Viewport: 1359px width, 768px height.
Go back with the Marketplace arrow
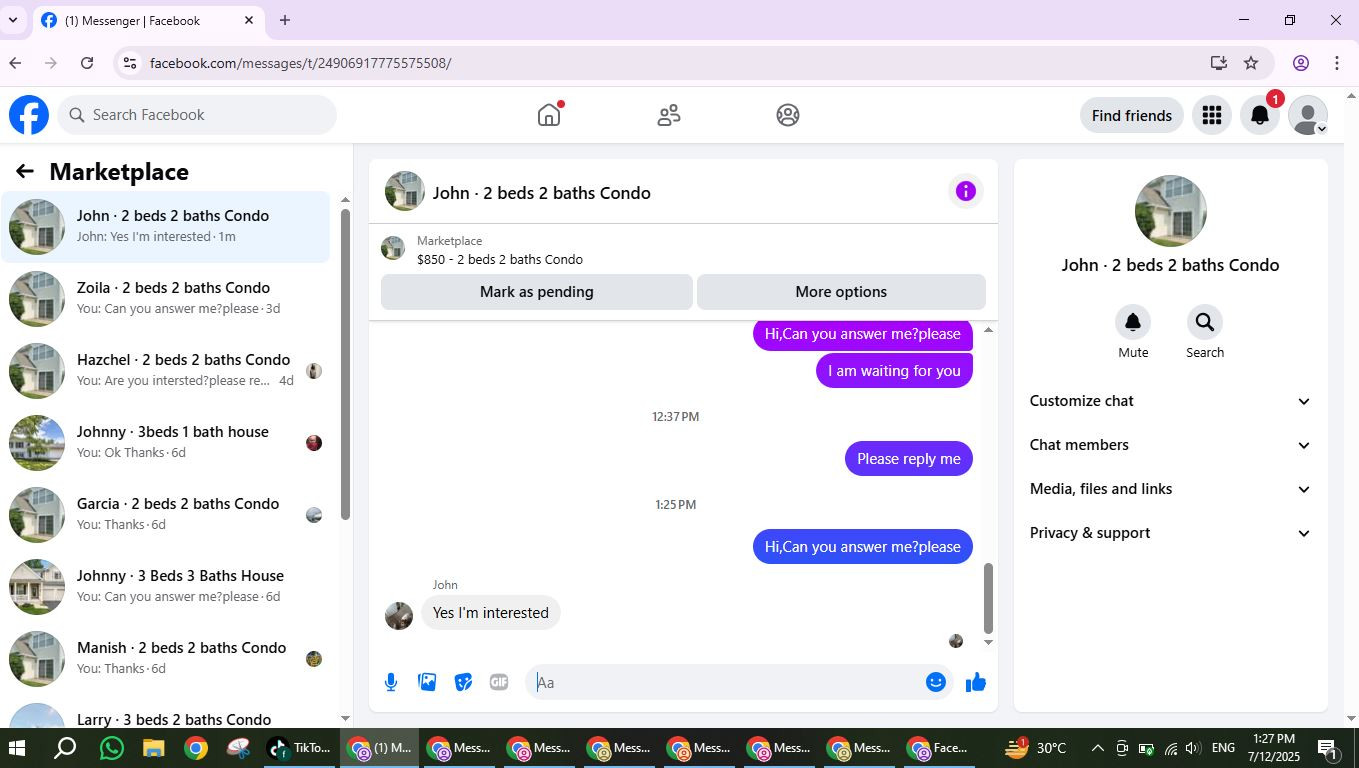click(x=25, y=172)
